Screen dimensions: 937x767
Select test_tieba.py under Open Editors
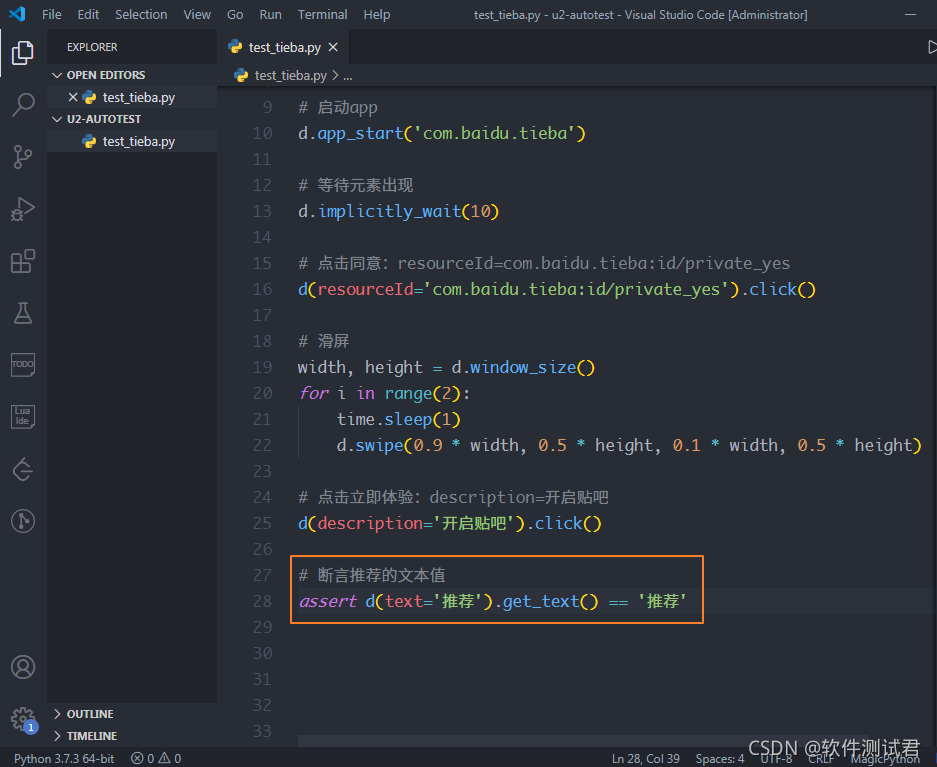pos(132,97)
